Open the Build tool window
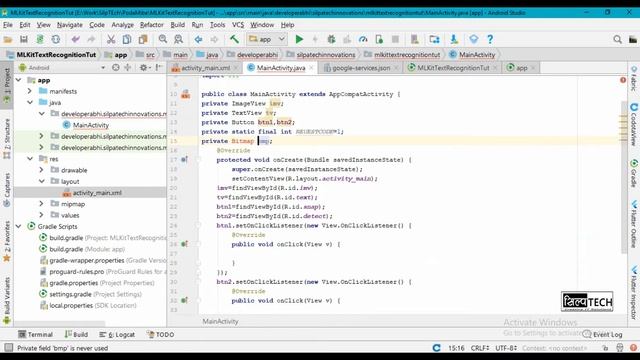The height and width of the screenshot is (360, 640). pyautogui.click(x=76, y=335)
